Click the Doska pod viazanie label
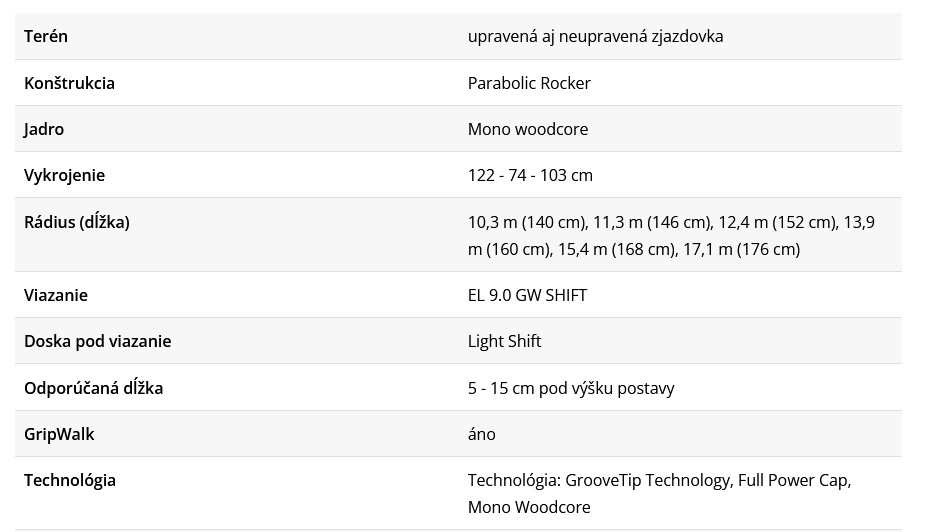 click(98, 342)
